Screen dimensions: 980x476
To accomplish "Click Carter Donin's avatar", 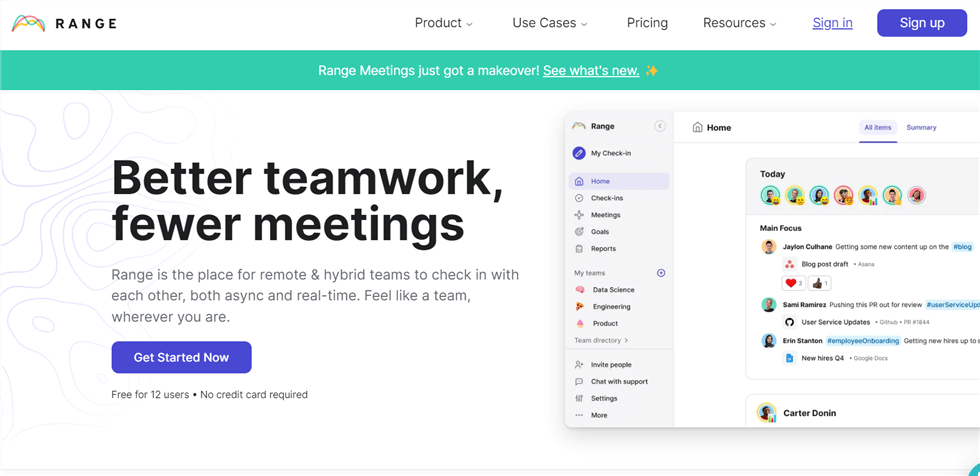I will (x=766, y=412).
